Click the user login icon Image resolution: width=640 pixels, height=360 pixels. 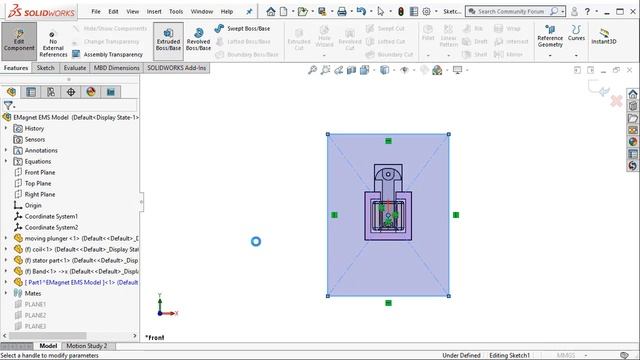coord(574,12)
